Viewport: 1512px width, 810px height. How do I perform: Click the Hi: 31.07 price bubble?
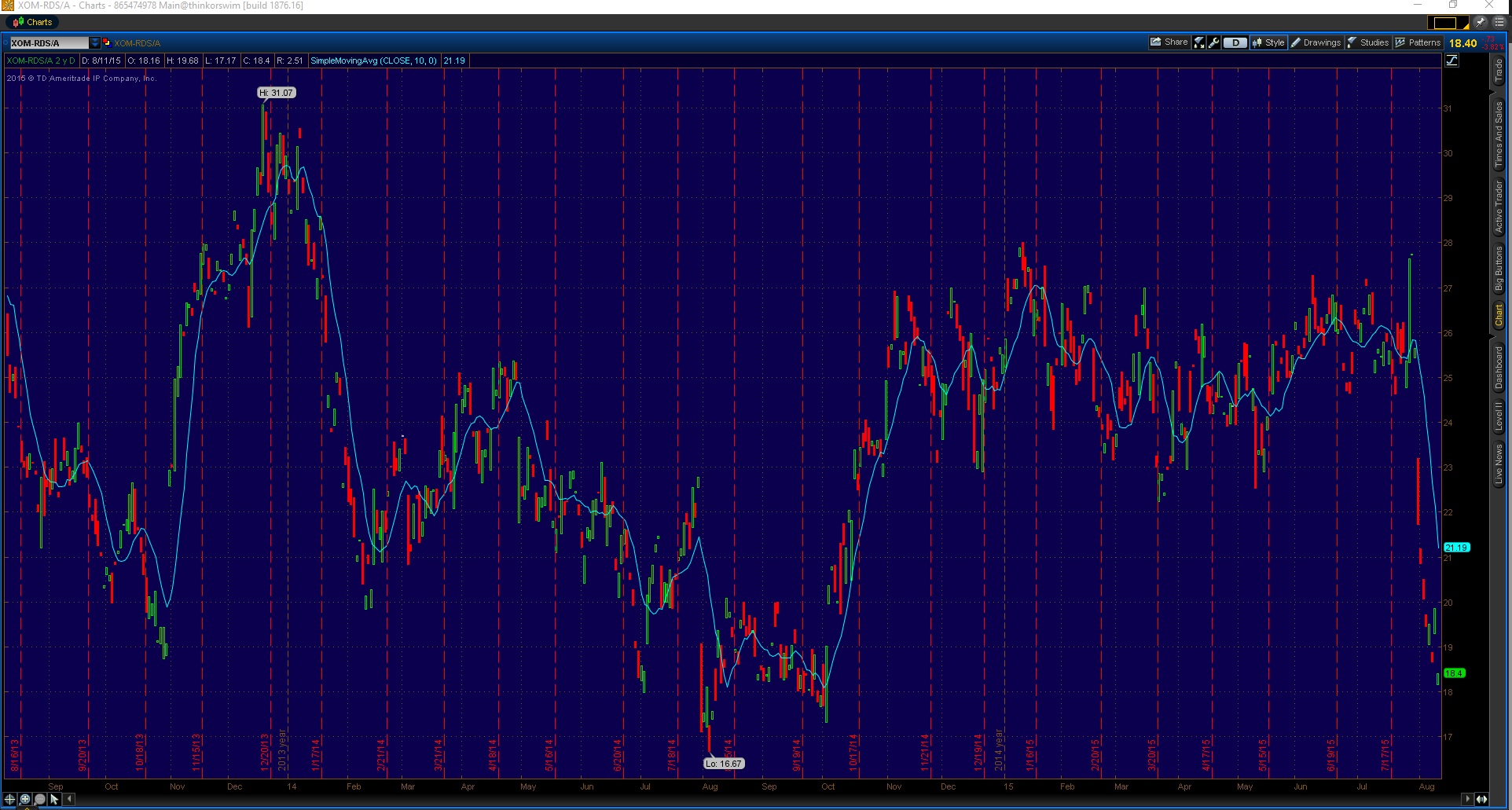click(277, 93)
